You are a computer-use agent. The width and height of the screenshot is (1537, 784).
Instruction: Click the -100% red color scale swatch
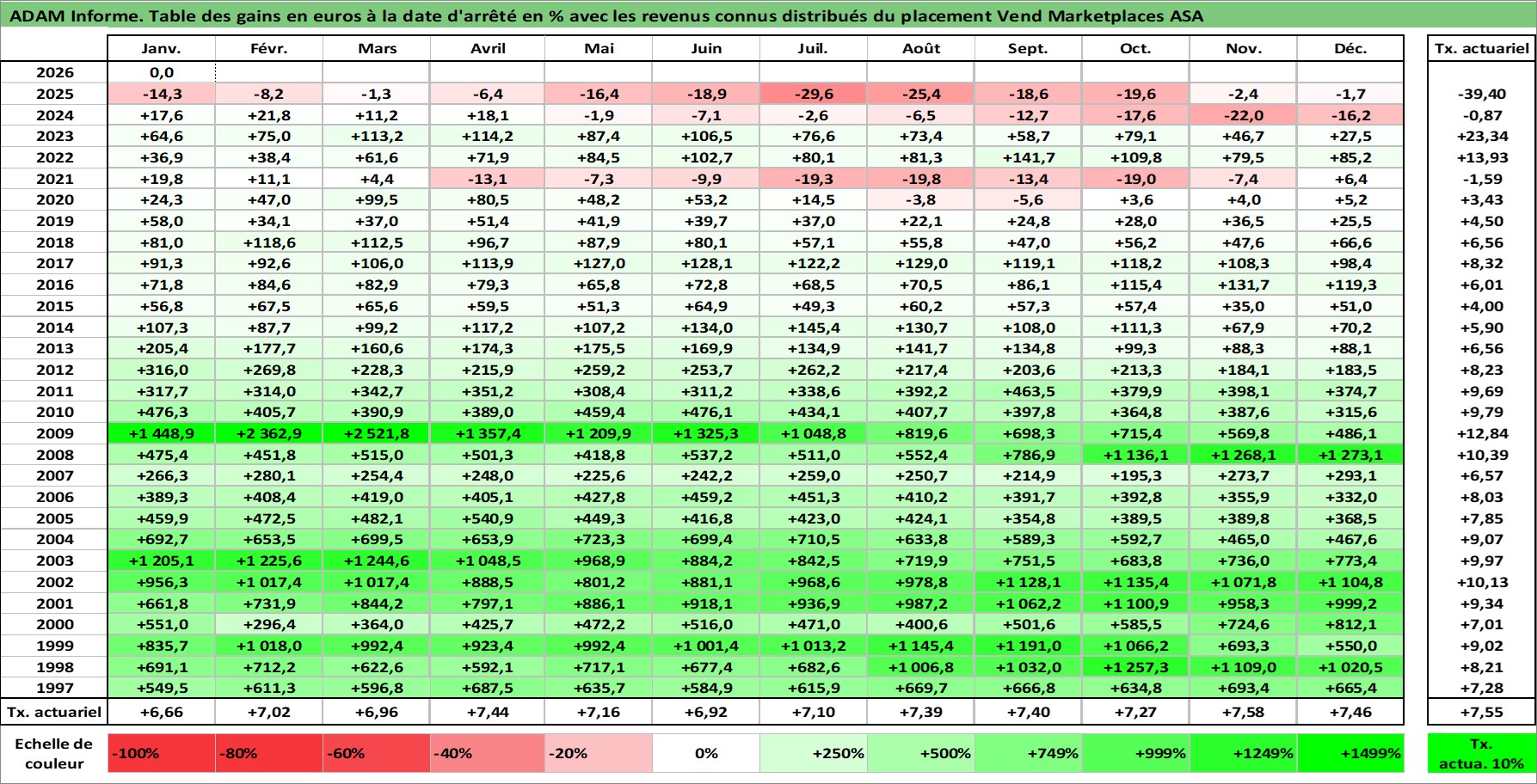pos(162,753)
